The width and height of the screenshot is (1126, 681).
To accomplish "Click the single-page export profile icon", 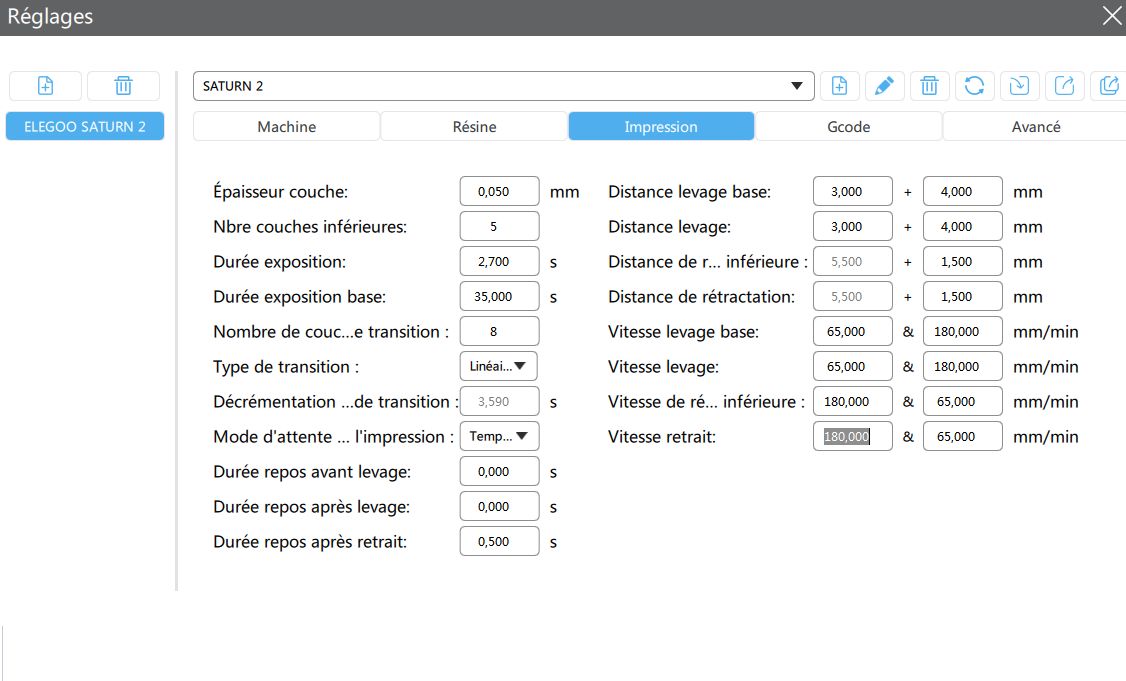I will click(1064, 86).
